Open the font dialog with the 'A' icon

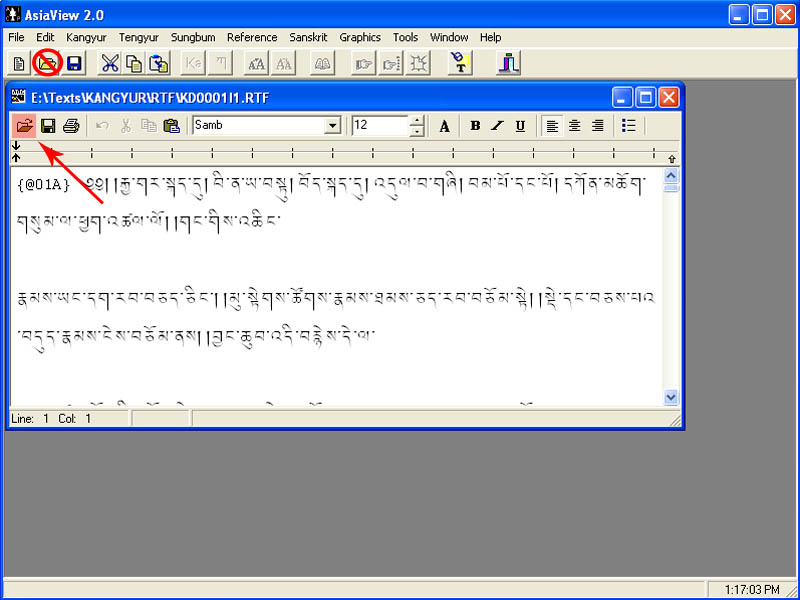point(444,126)
